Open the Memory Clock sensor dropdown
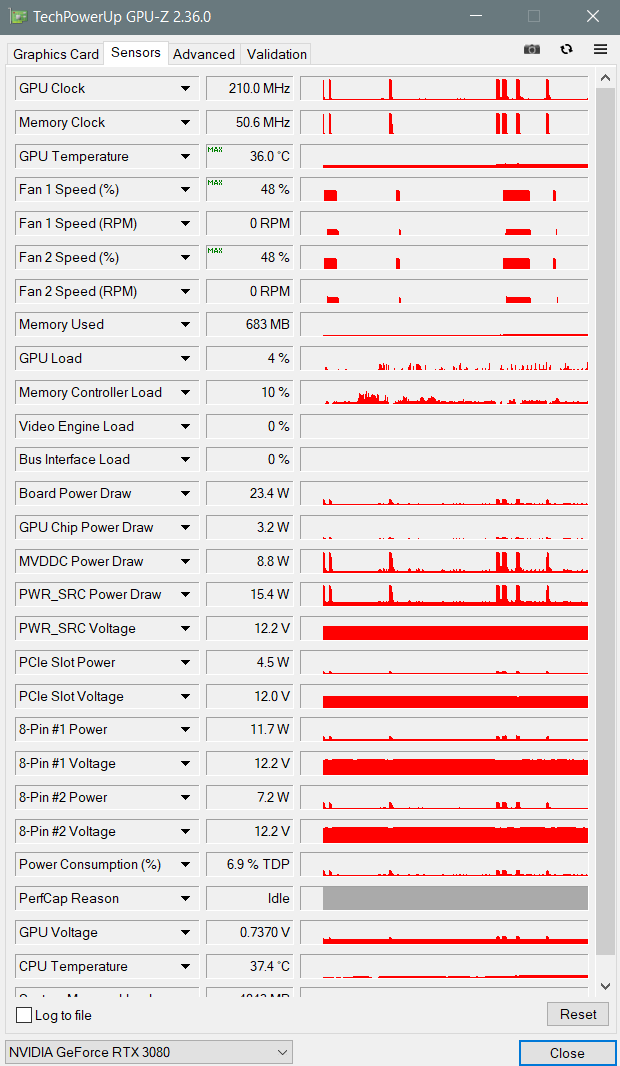The height and width of the screenshot is (1066, 620). click(185, 122)
